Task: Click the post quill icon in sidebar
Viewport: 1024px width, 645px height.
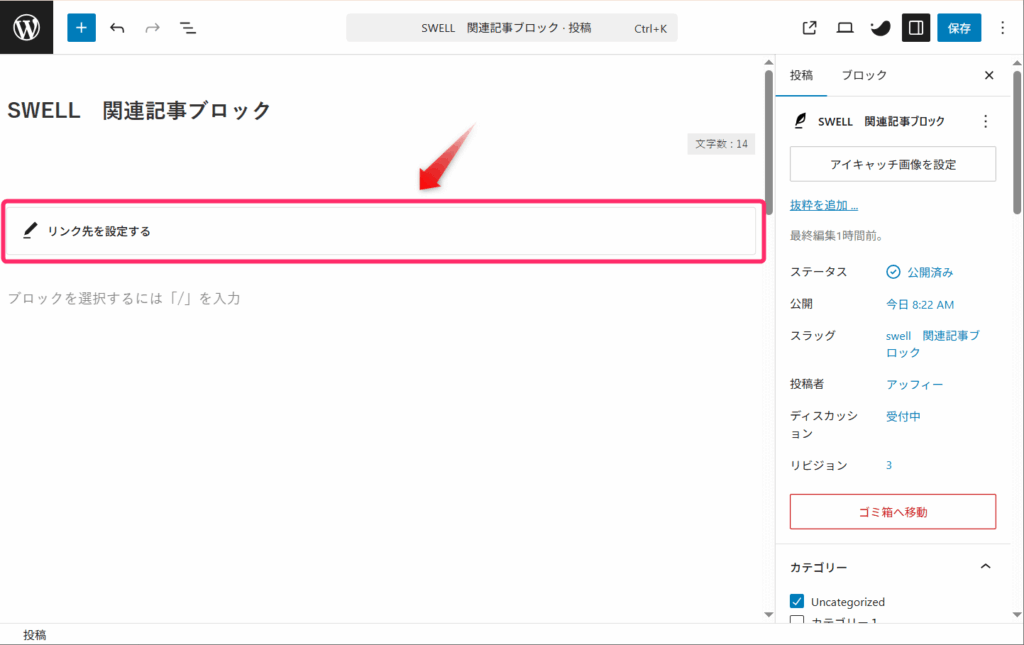Action: pyautogui.click(x=800, y=121)
